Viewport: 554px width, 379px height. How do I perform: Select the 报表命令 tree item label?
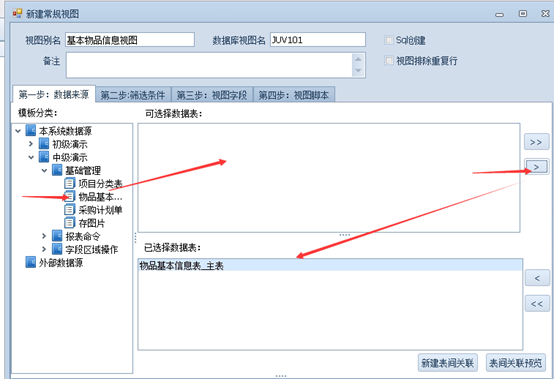(83, 236)
